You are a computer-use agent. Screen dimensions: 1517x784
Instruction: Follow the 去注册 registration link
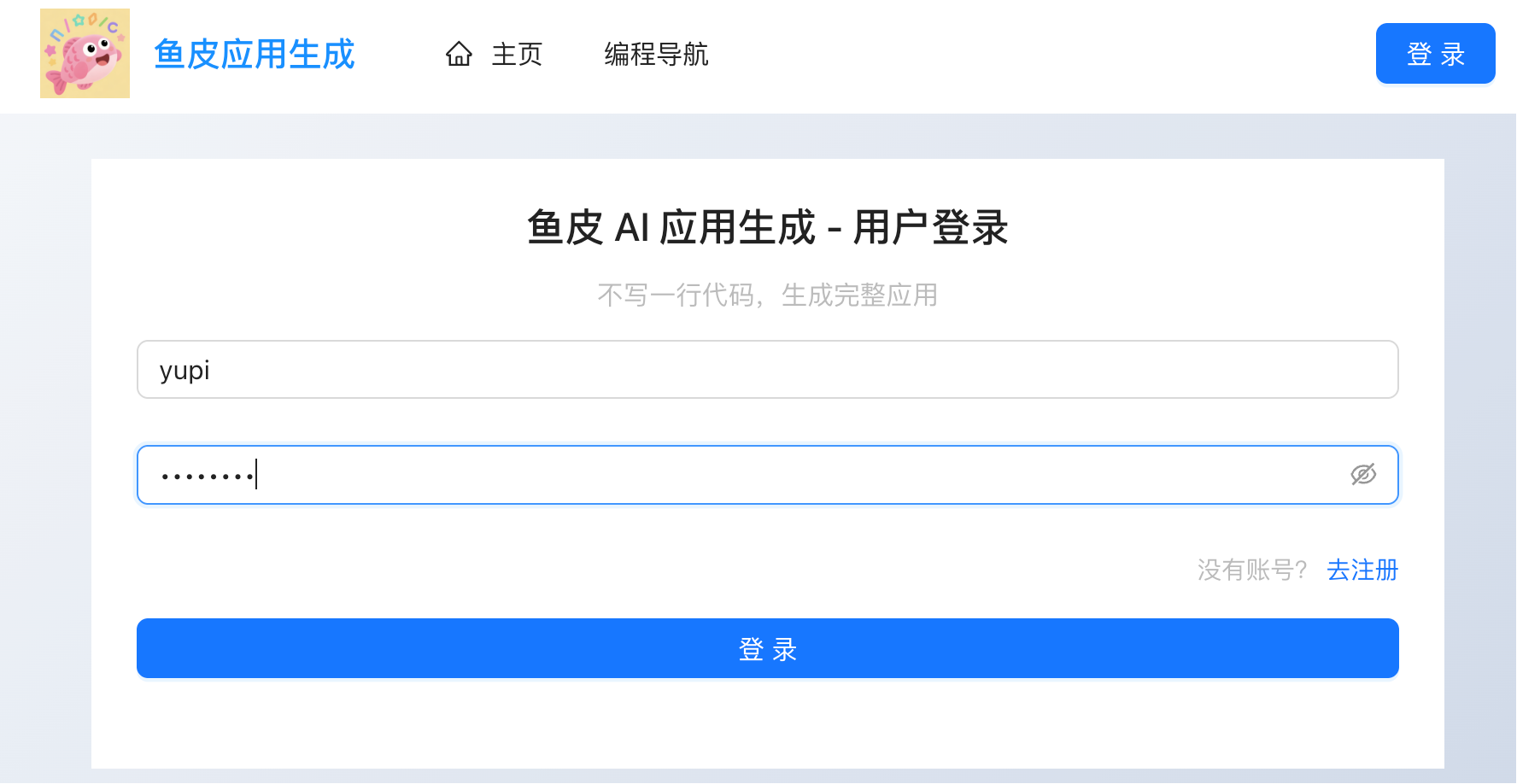click(x=1362, y=570)
